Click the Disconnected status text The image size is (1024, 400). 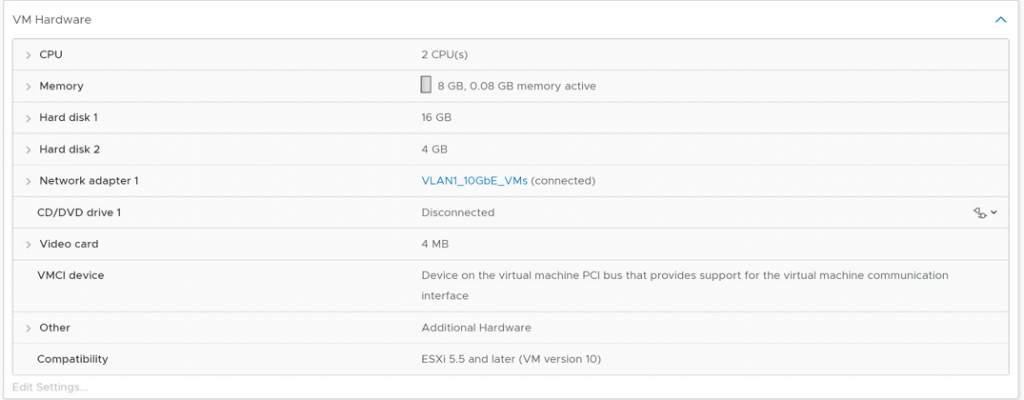(458, 213)
